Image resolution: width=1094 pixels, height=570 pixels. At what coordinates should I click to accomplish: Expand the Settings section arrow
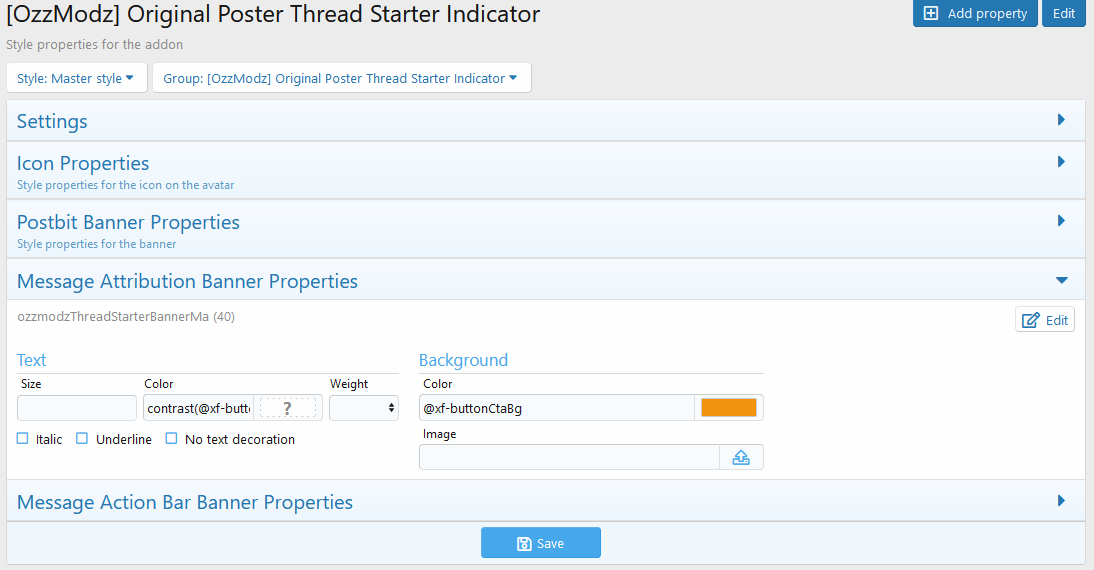pos(1061,120)
